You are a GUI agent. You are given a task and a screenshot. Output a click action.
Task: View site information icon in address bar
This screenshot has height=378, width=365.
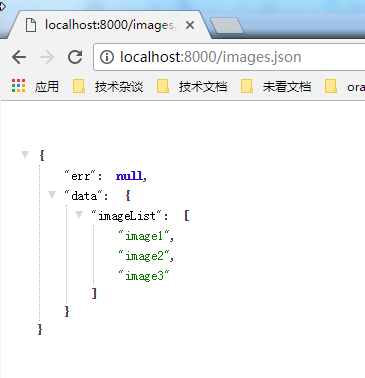point(107,57)
